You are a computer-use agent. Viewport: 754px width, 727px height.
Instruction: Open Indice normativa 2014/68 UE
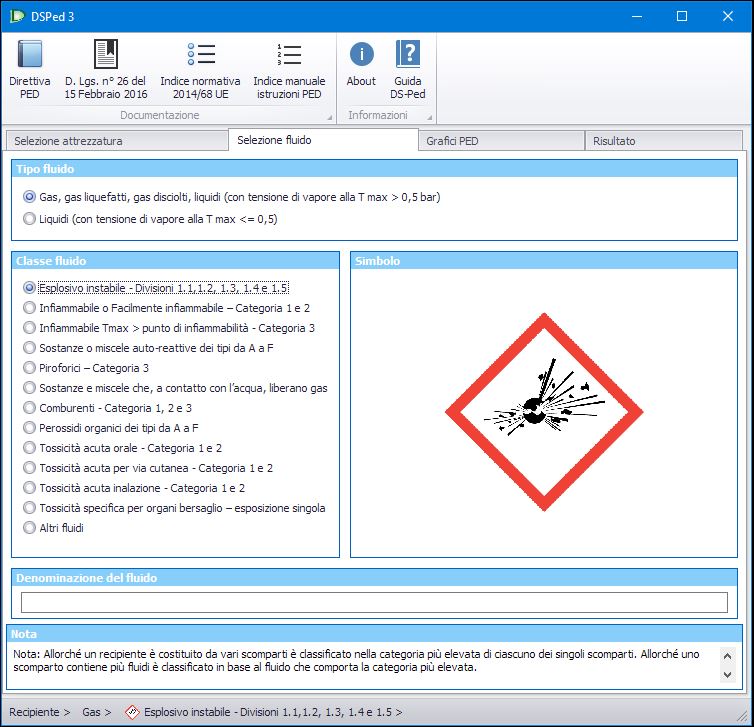(x=201, y=70)
